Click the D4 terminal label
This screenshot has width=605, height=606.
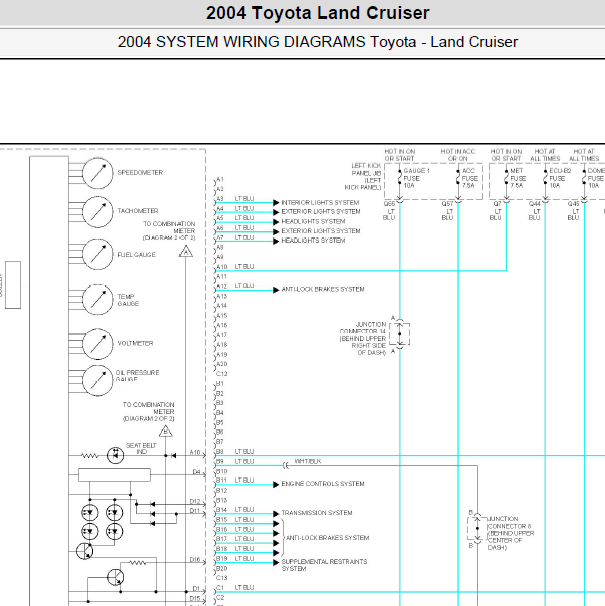[196, 472]
